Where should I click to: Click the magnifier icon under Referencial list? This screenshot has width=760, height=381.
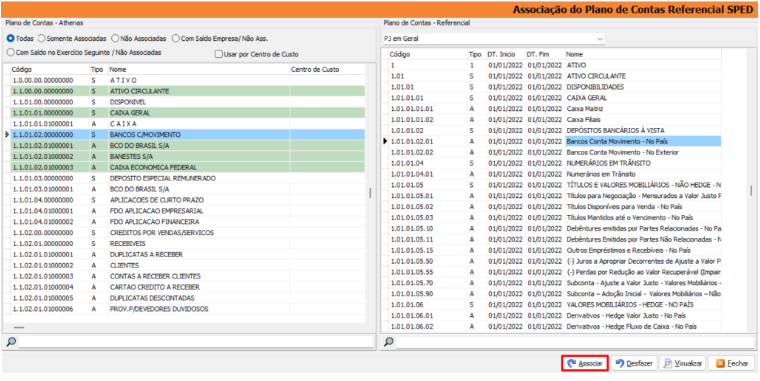389,342
